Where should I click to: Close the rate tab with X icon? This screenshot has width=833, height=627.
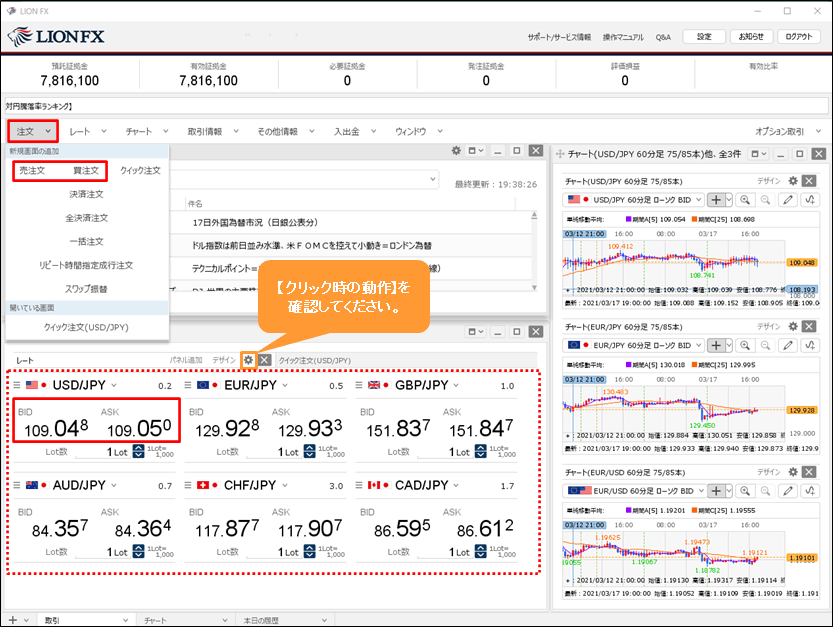pyautogui.click(x=264, y=360)
